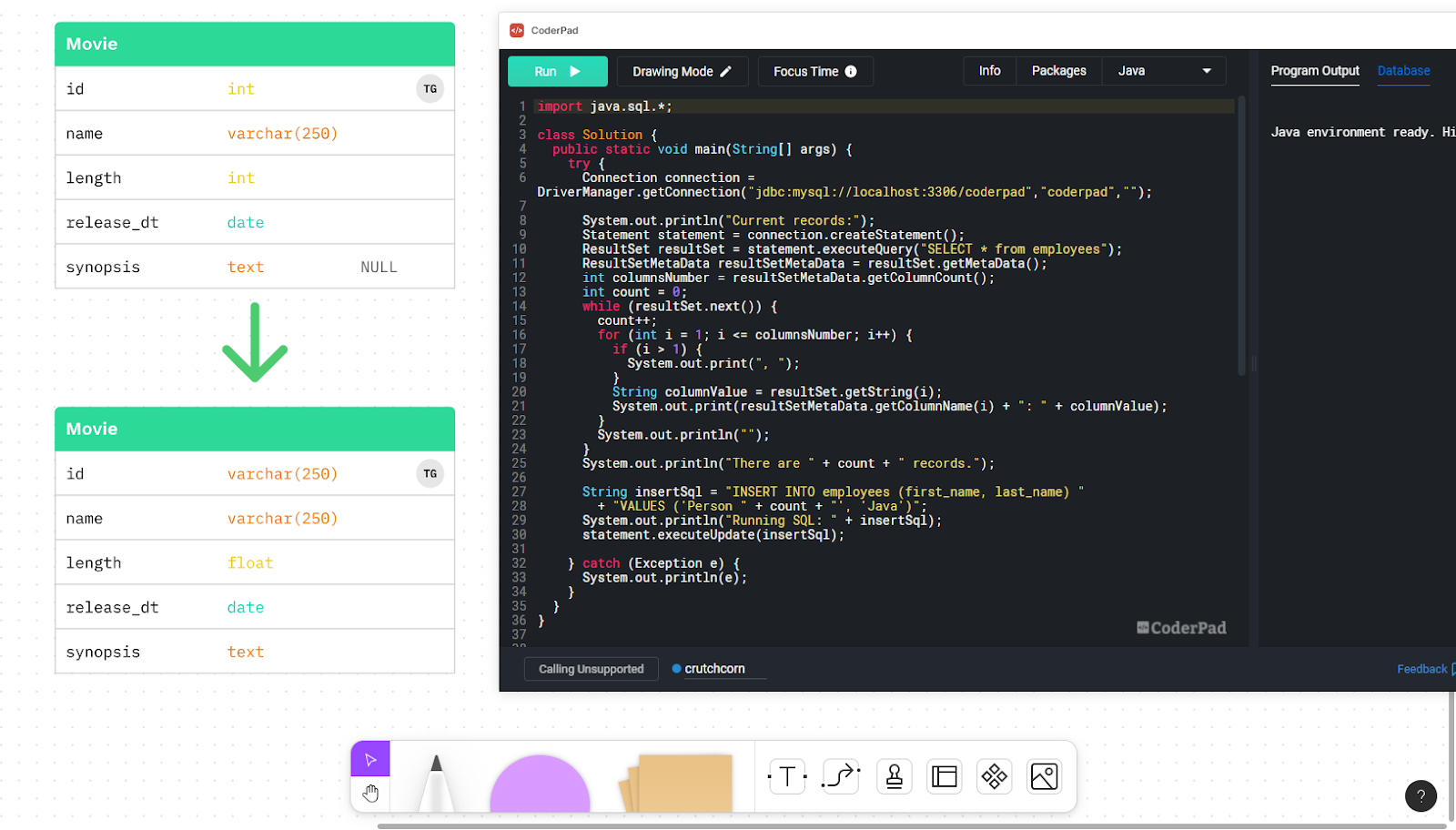This screenshot has height=830, width=1456.
Task: Click the Feedback link
Action: pyautogui.click(x=1421, y=668)
